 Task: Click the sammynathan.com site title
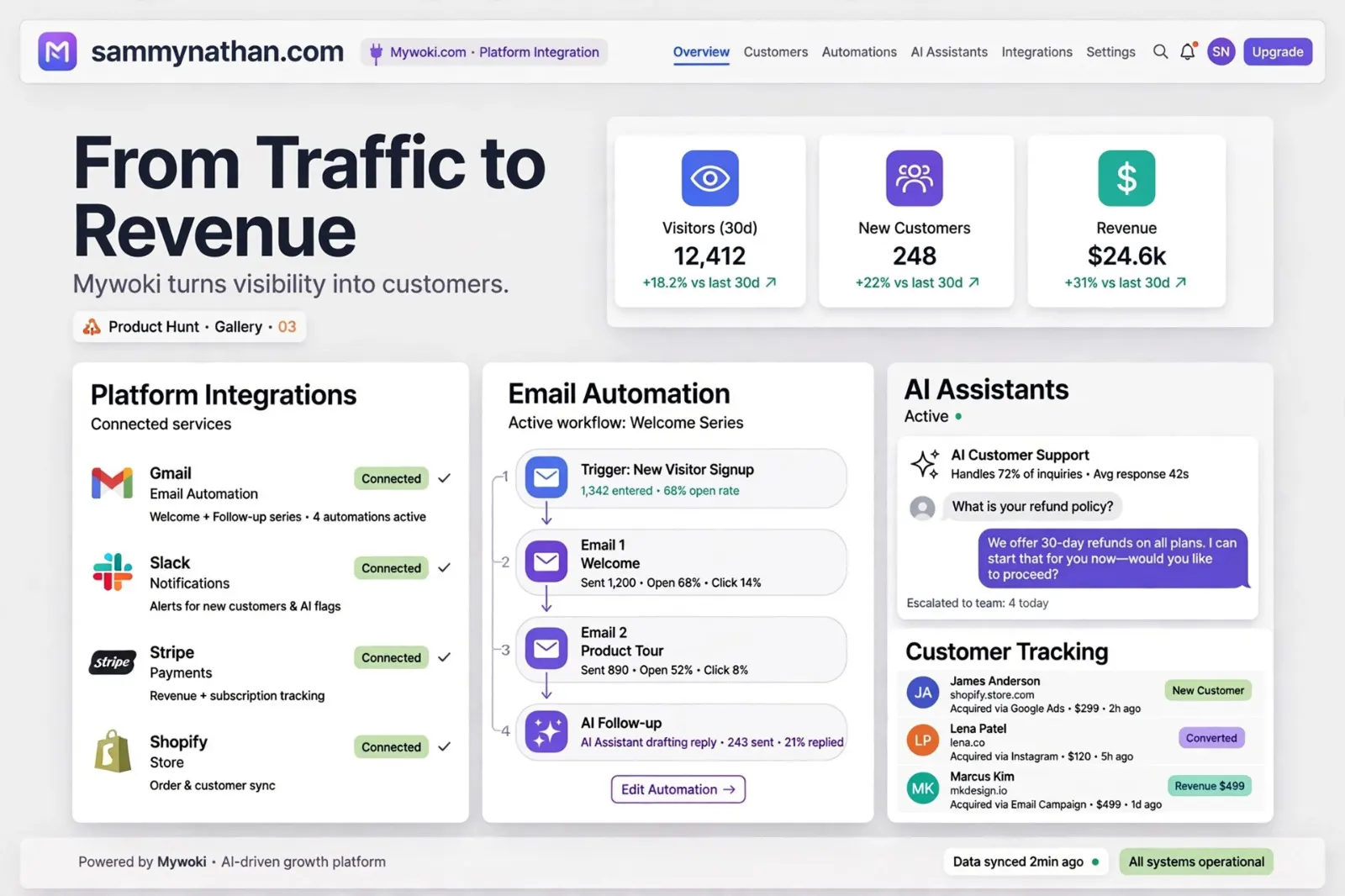coord(217,51)
